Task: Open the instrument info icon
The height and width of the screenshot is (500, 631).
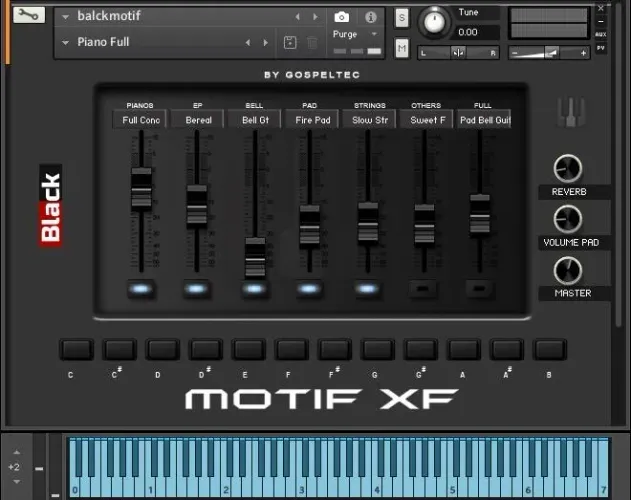Action: (370, 17)
